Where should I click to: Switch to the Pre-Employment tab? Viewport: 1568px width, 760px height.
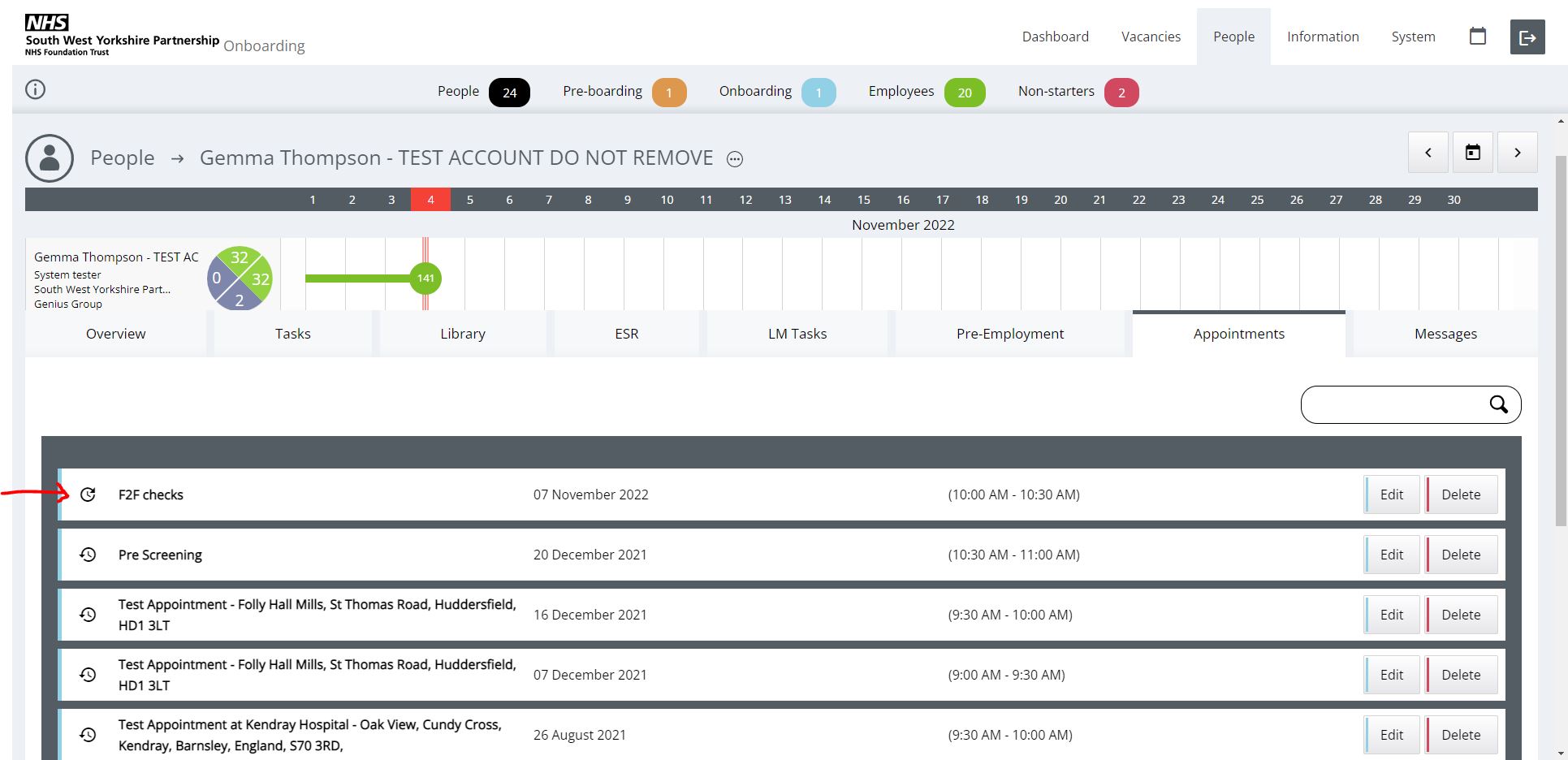(x=1009, y=334)
